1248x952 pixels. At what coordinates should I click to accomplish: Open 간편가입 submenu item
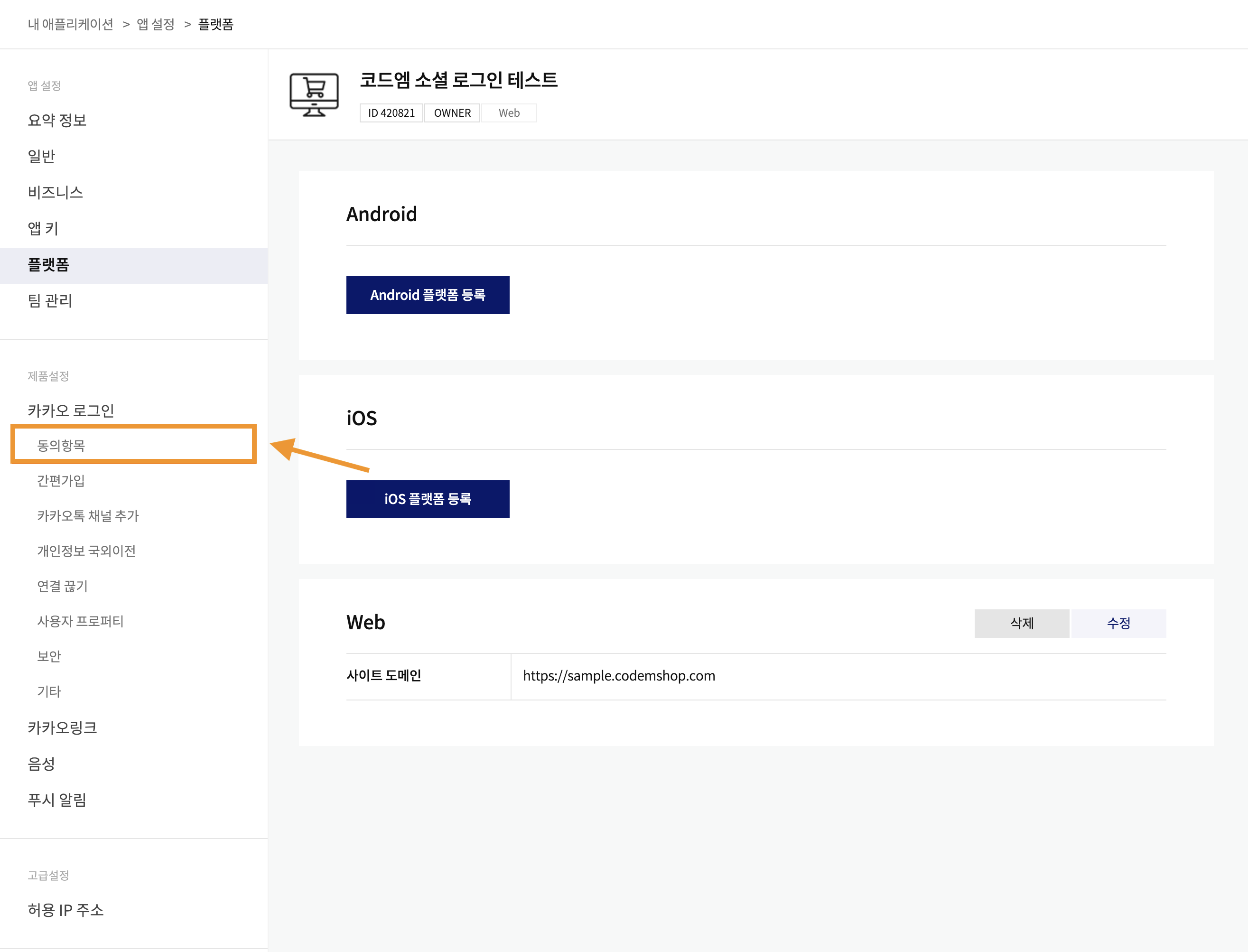pos(61,481)
